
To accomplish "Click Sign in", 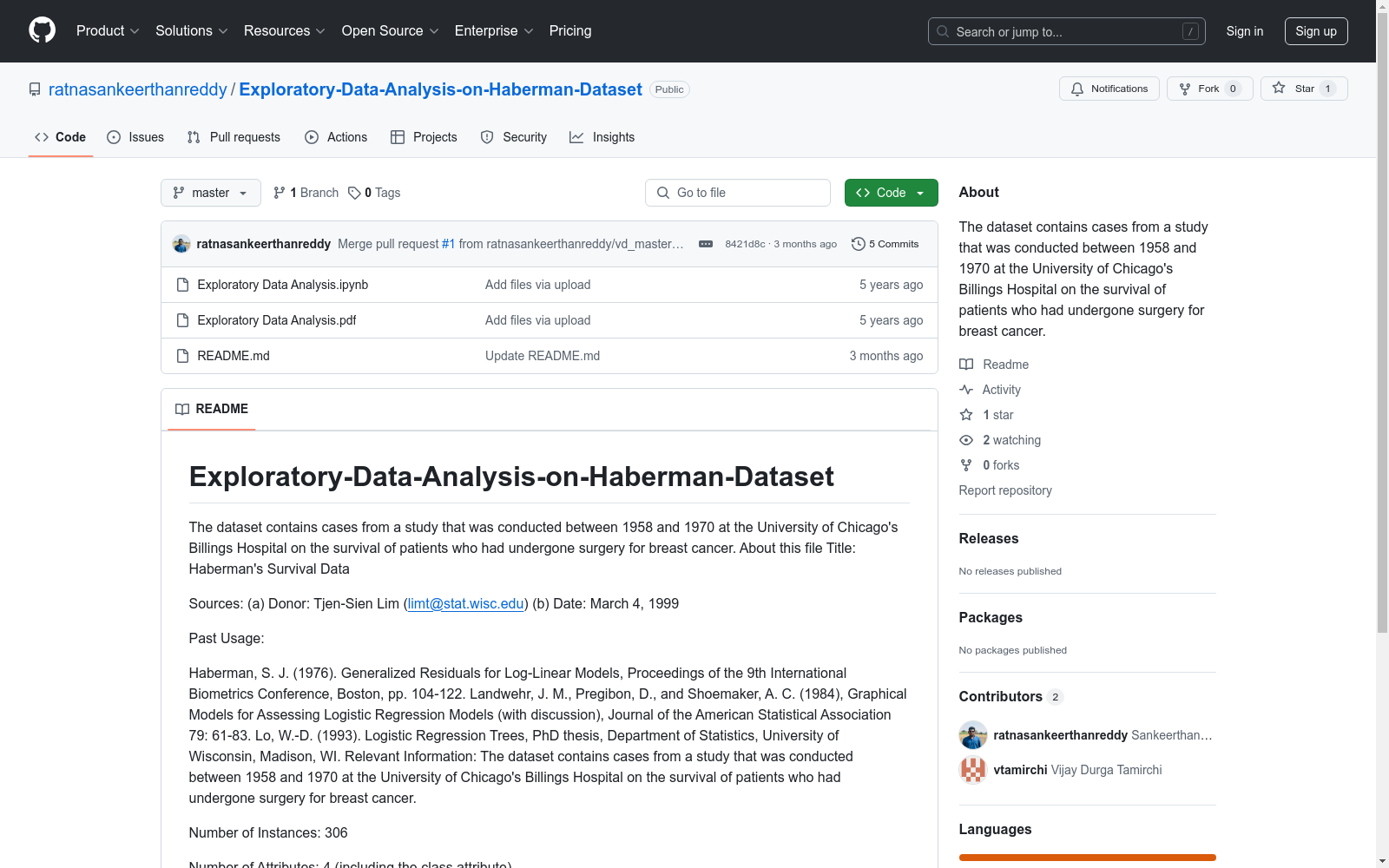I will pos(1245,31).
